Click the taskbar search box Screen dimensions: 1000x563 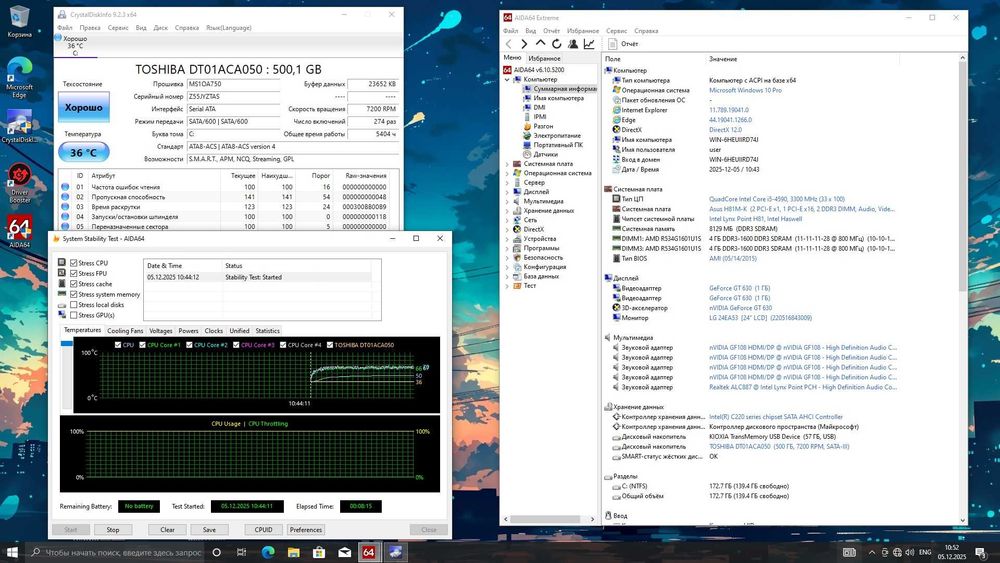pos(115,552)
